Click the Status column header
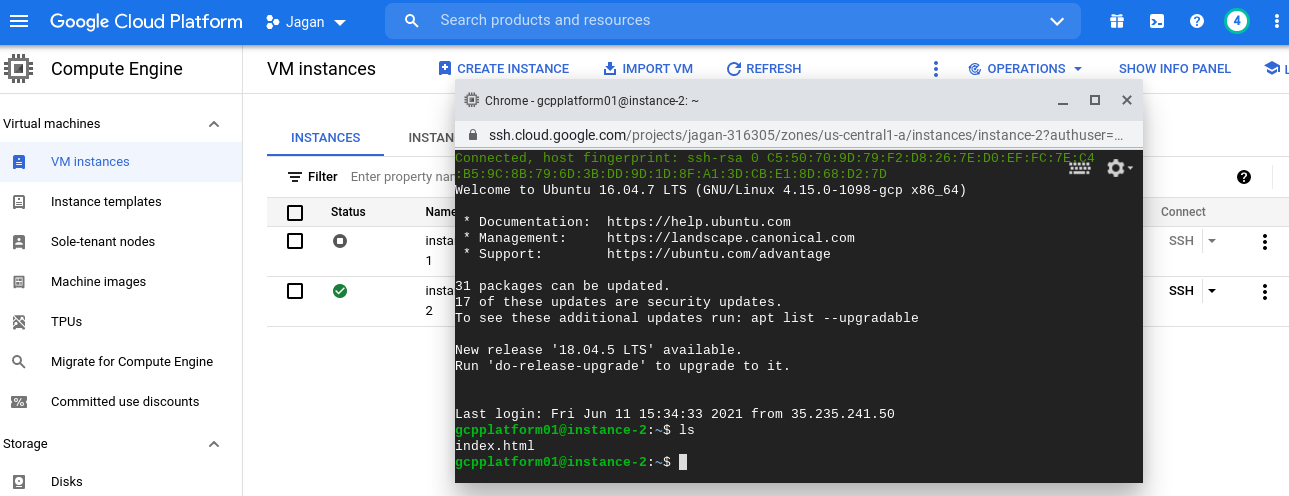The image size is (1289, 496). tap(348, 212)
